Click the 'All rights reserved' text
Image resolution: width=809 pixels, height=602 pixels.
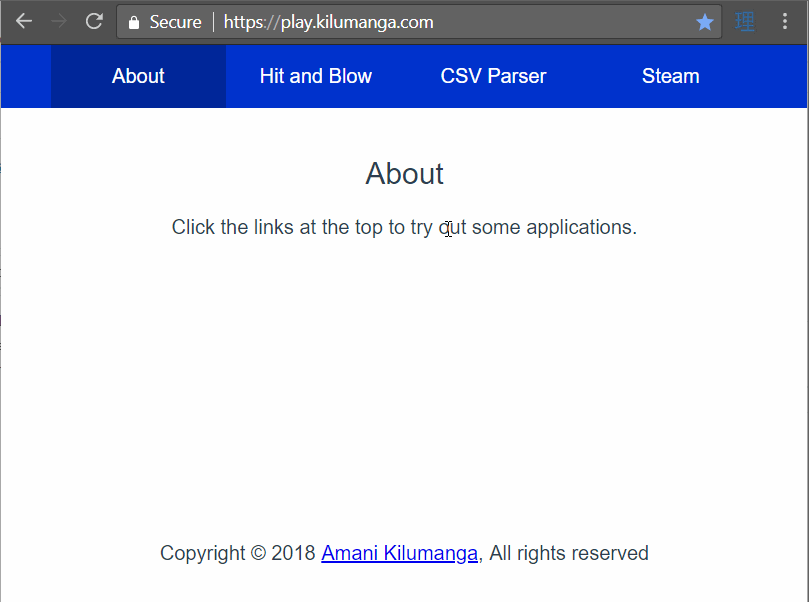tap(569, 553)
